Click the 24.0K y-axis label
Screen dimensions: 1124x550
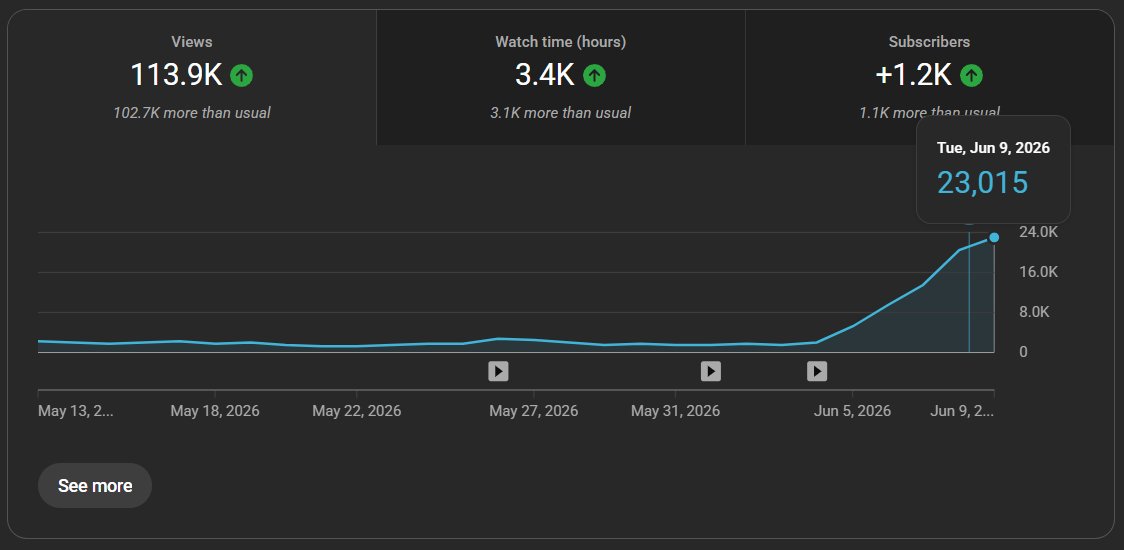(x=1039, y=232)
